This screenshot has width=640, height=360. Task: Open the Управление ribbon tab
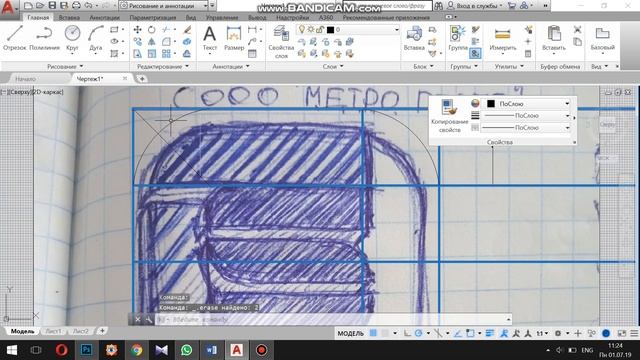[x=222, y=18]
